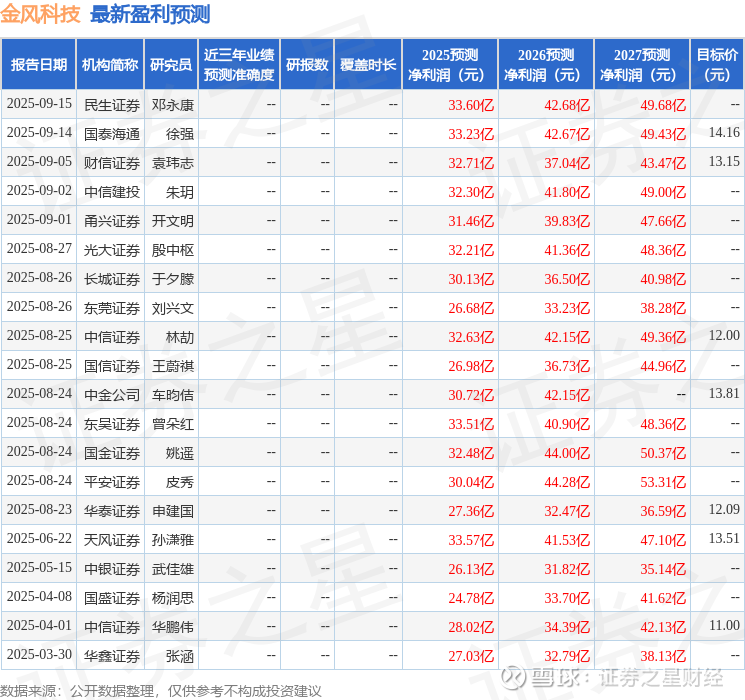
Task: Click researcher 邓永康 in the first row
Action: click(x=172, y=105)
